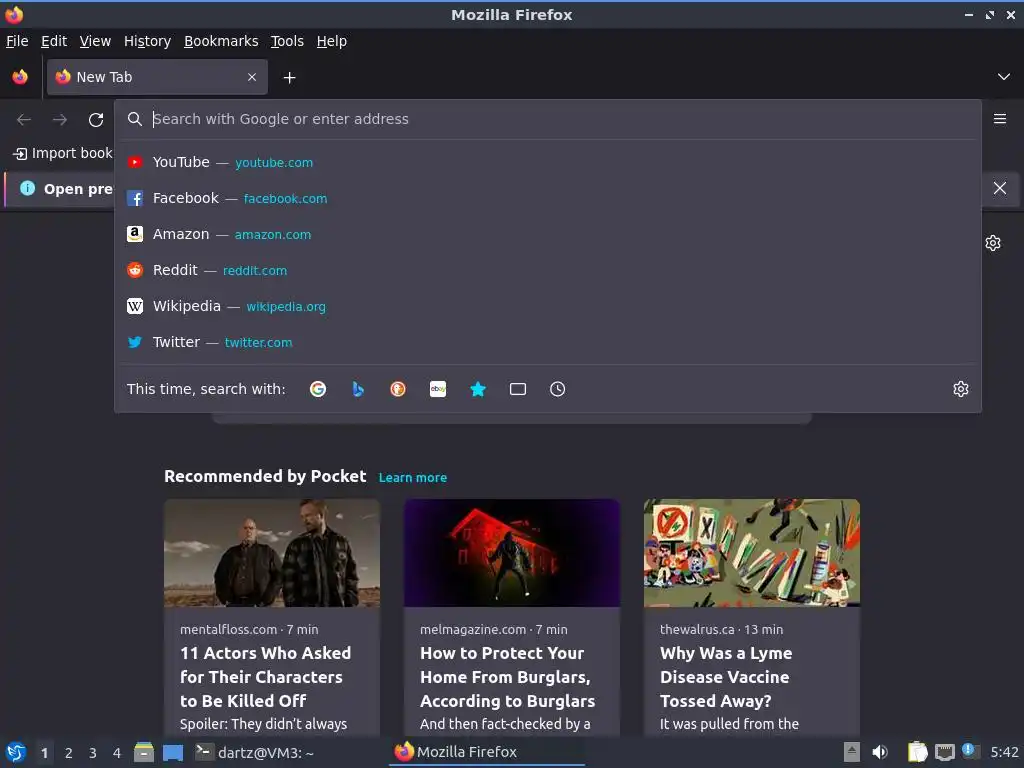Go forward one page
Viewport: 1024px width, 768px height.
[60, 120]
